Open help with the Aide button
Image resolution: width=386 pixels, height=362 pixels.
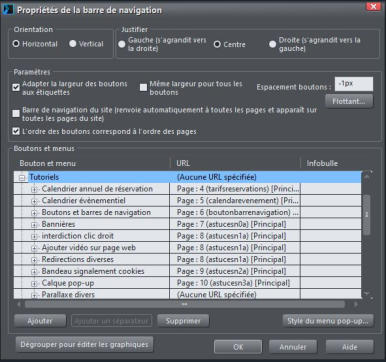350,347
